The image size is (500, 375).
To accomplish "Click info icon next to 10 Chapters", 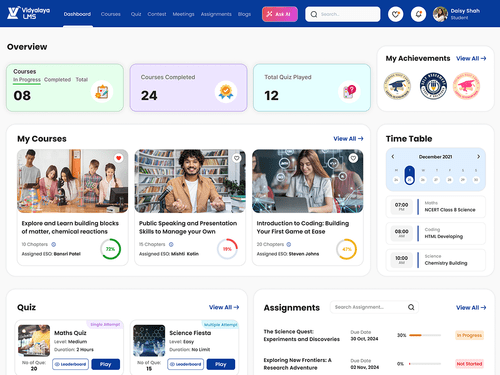I will (x=54, y=244).
